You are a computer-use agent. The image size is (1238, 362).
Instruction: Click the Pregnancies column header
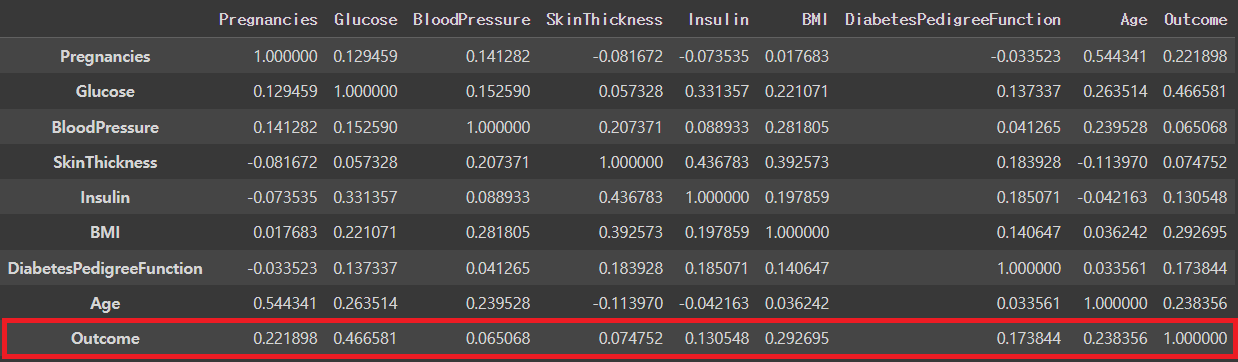[268, 20]
